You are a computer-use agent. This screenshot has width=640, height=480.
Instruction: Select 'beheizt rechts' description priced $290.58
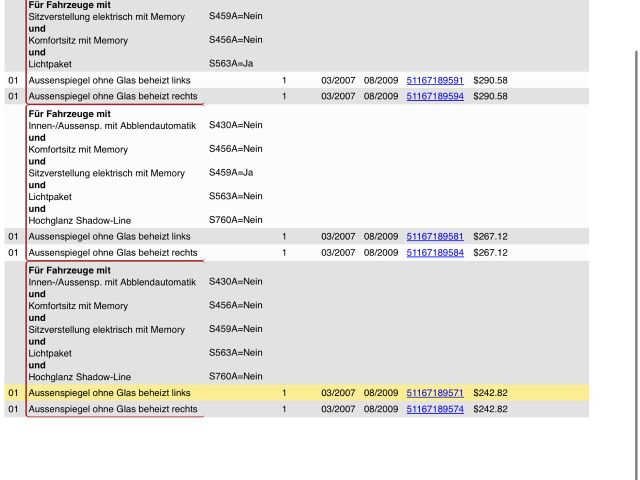pos(112,96)
